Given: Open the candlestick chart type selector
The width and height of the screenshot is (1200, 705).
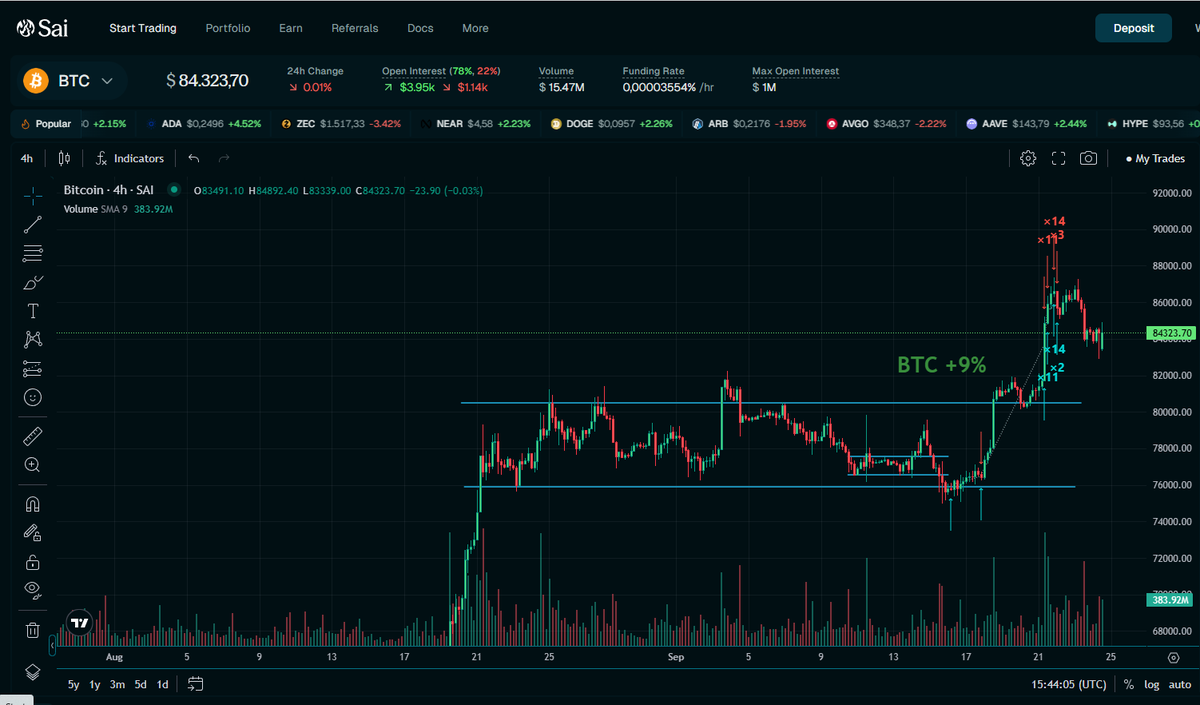Looking at the screenshot, I should tap(64, 158).
